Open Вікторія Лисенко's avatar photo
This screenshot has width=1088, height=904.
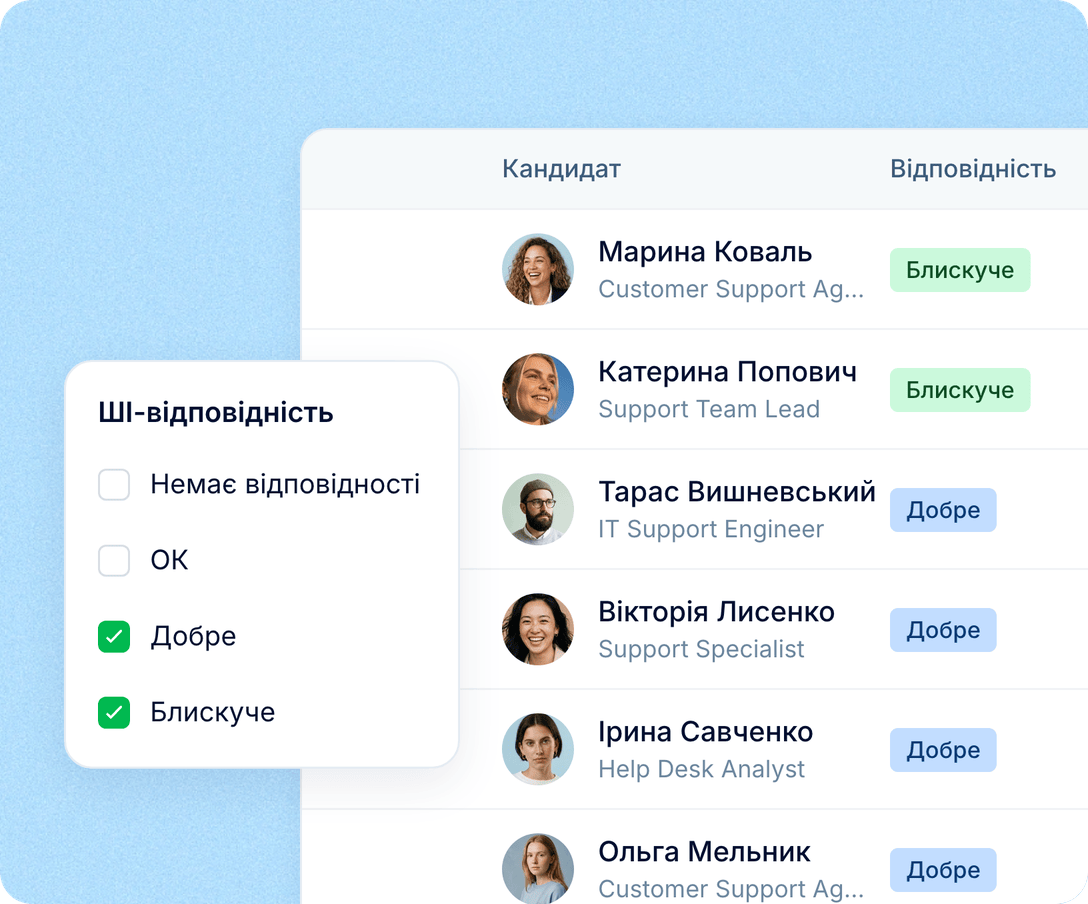coord(538,629)
